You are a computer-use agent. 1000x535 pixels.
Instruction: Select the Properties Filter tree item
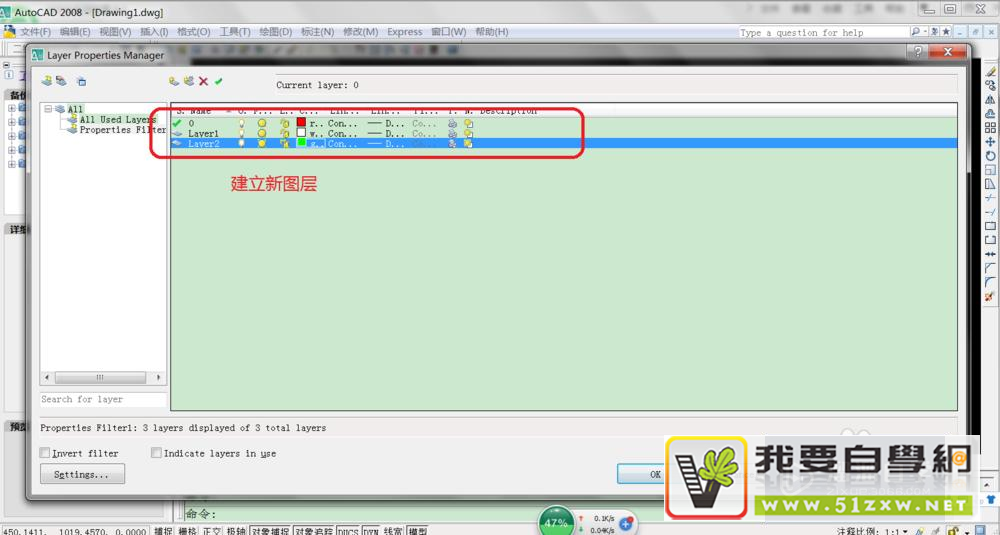tap(122, 130)
